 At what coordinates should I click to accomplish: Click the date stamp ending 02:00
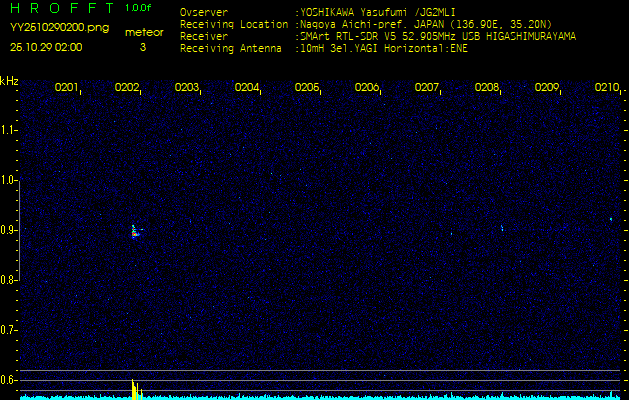(46, 47)
